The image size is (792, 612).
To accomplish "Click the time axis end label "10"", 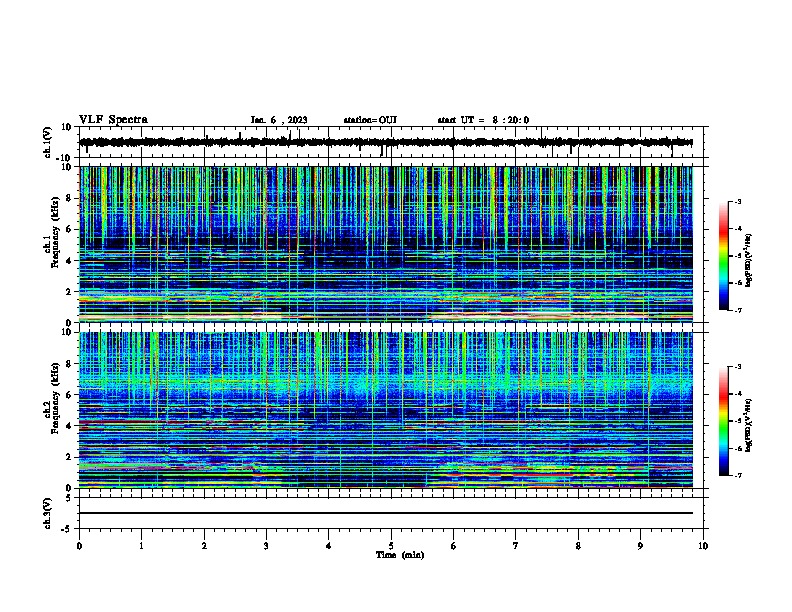I will coord(703,546).
